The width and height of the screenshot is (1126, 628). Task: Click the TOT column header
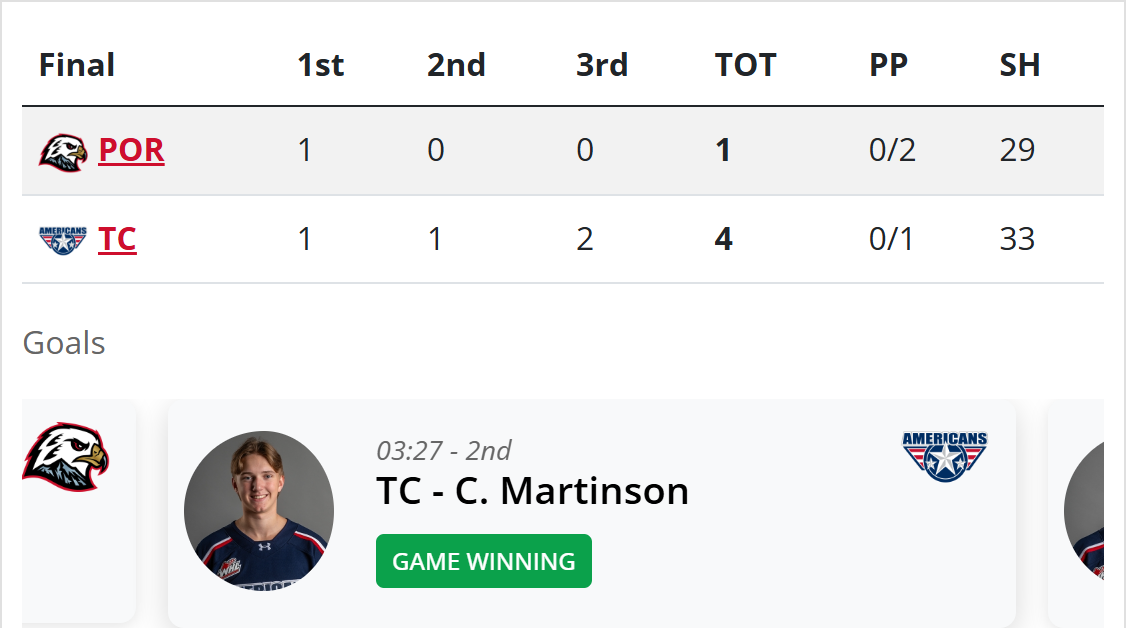pos(745,65)
